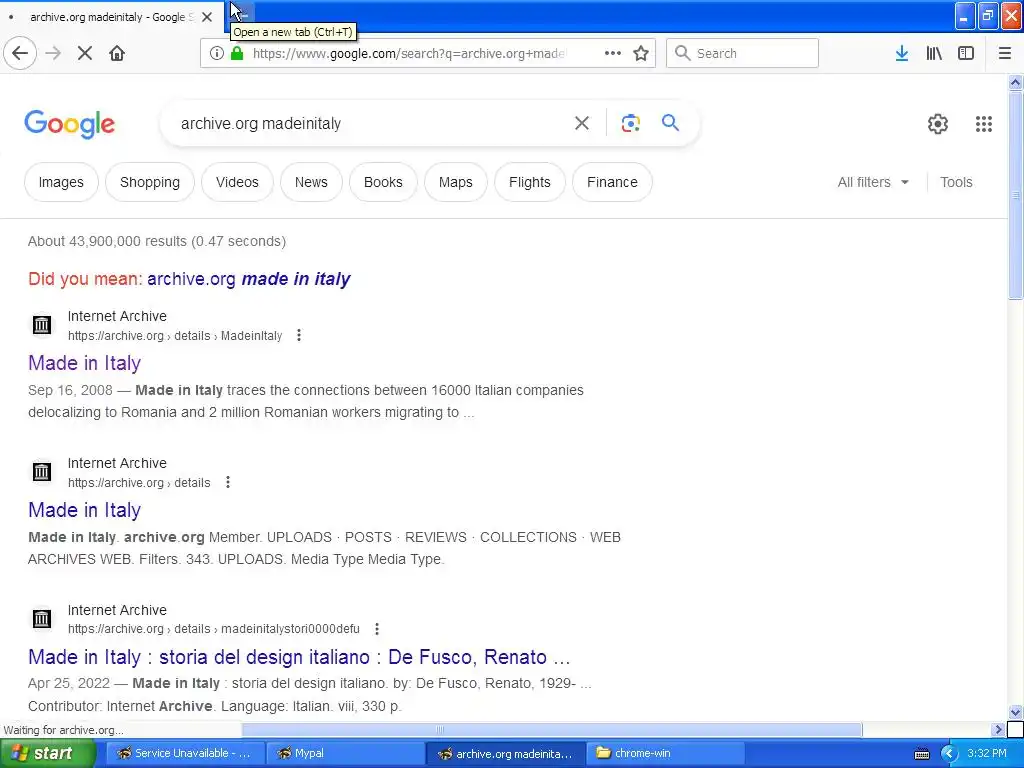Open the more options dots beside MadeinItaly result
Viewport: 1024px width, 768px height.
pyautogui.click(x=299, y=336)
